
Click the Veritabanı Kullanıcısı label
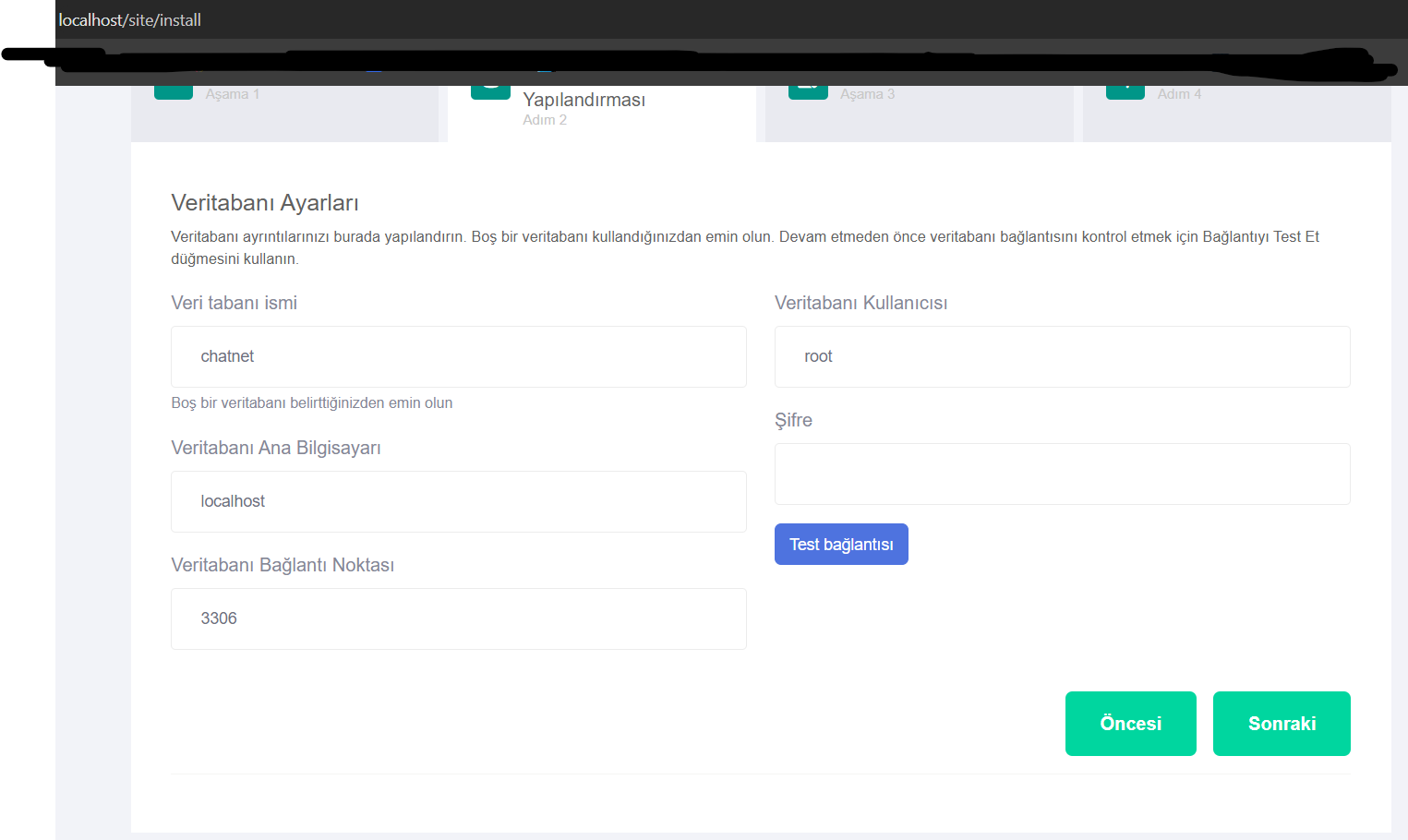(860, 303)
